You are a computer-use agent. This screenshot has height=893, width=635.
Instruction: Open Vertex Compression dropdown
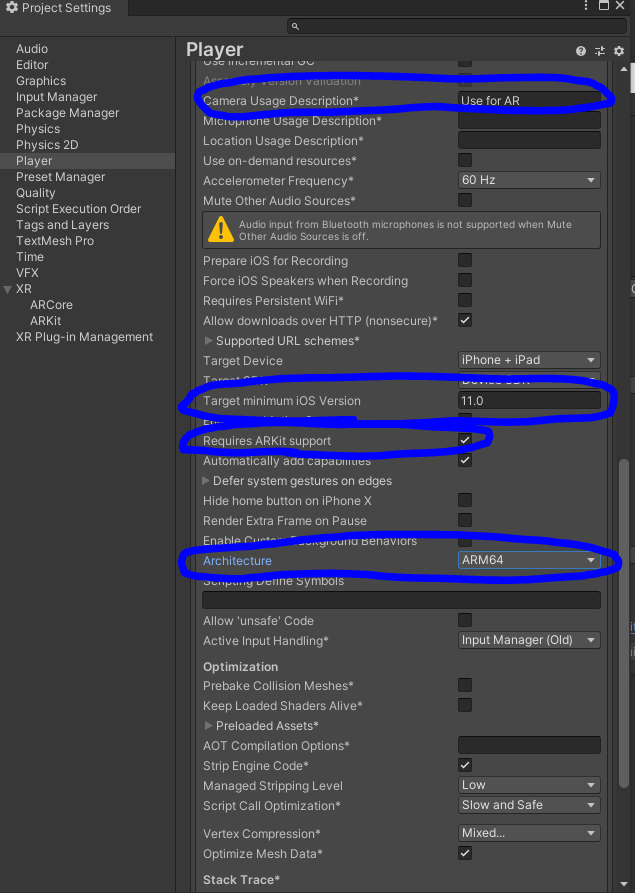click(529, 833)
